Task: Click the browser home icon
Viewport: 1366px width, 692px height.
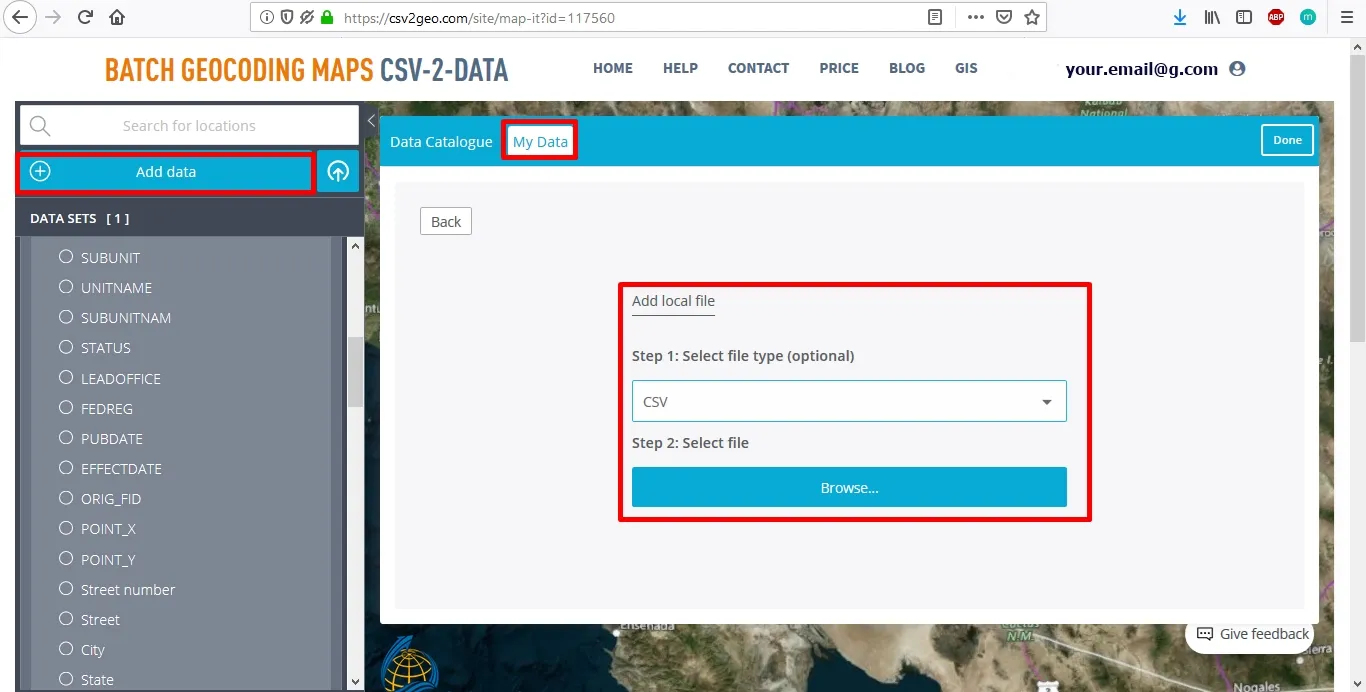Action: pyautogui.click(x=117, y=17)
